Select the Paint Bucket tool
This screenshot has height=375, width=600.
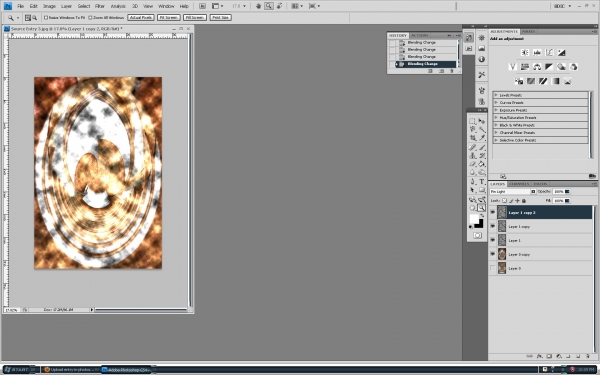click(x=482, y=164)
